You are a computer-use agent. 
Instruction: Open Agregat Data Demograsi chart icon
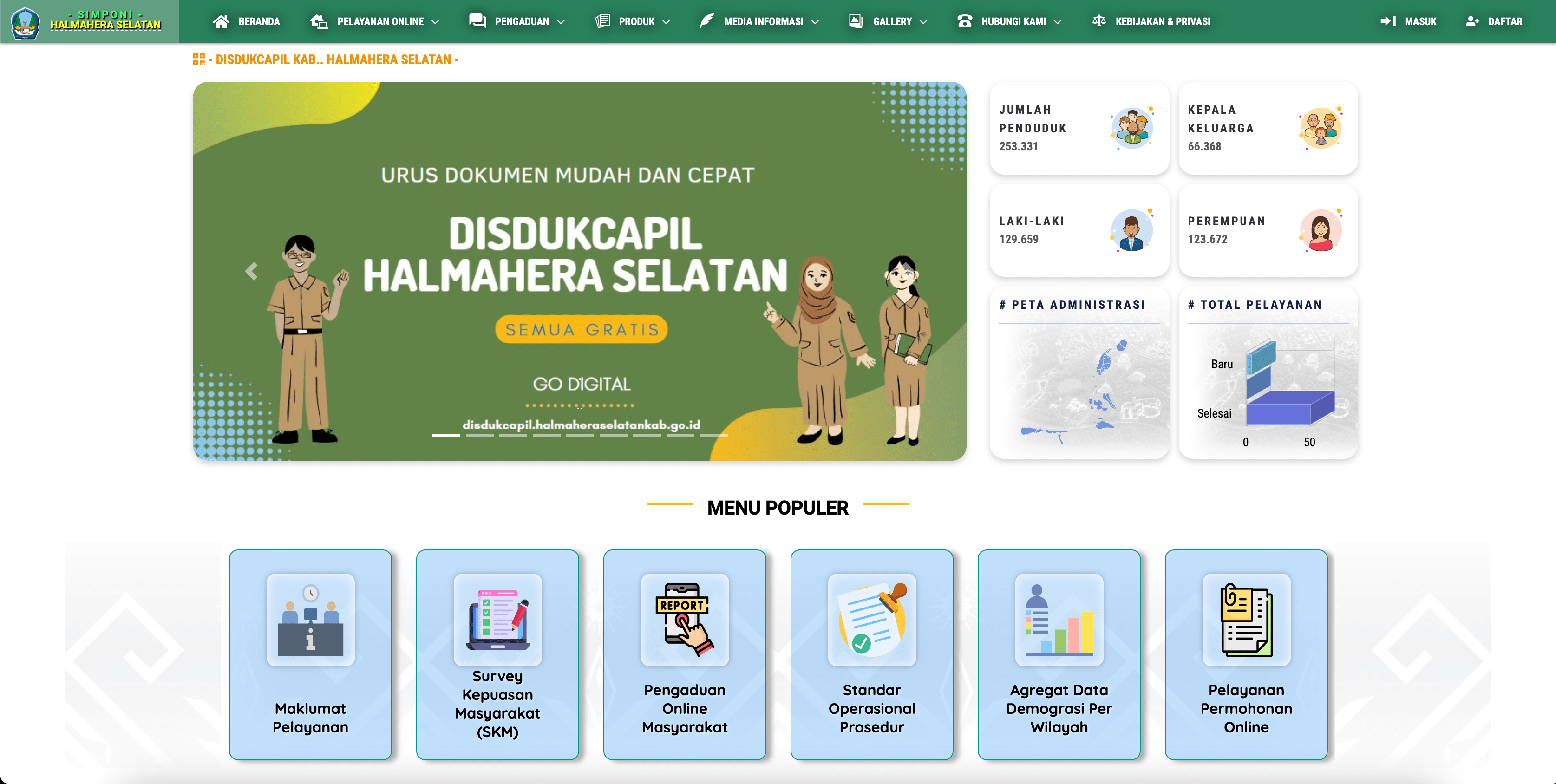pyautogui.click(x=1059, y=620)
